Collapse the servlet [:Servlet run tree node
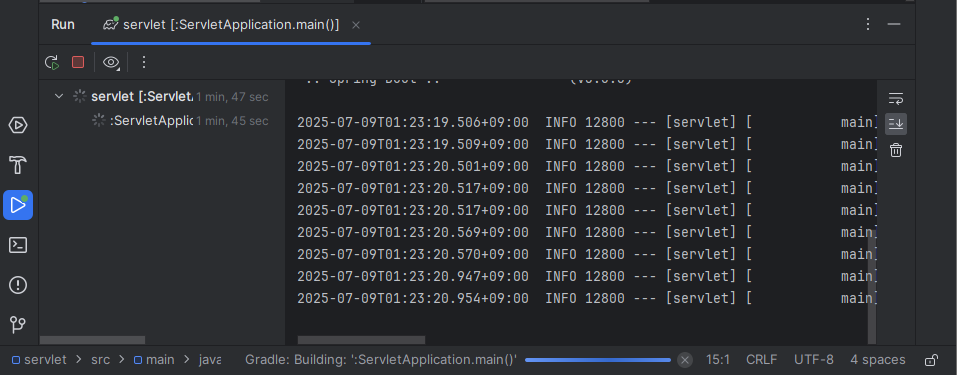Image resolution: width=957 pixels, height=375 pixels. tap(59, 96)
